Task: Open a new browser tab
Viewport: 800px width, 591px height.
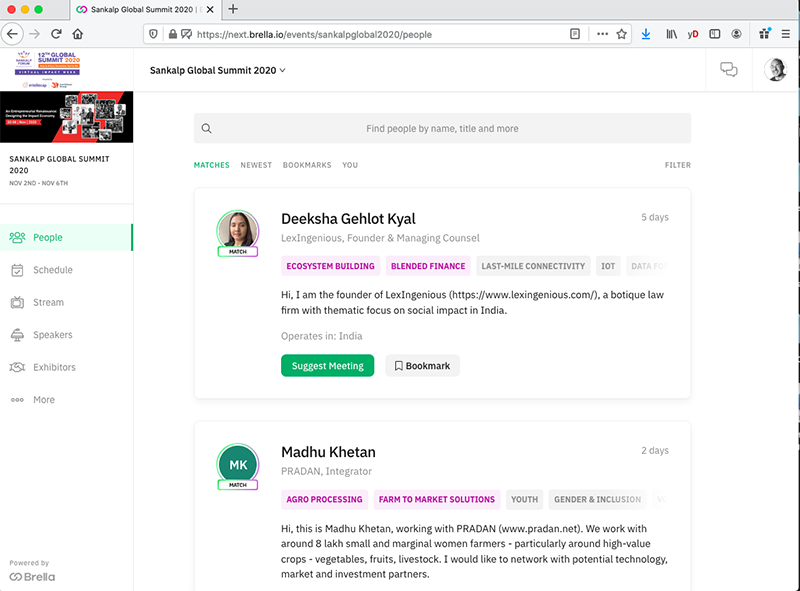Action: (233, 9)
